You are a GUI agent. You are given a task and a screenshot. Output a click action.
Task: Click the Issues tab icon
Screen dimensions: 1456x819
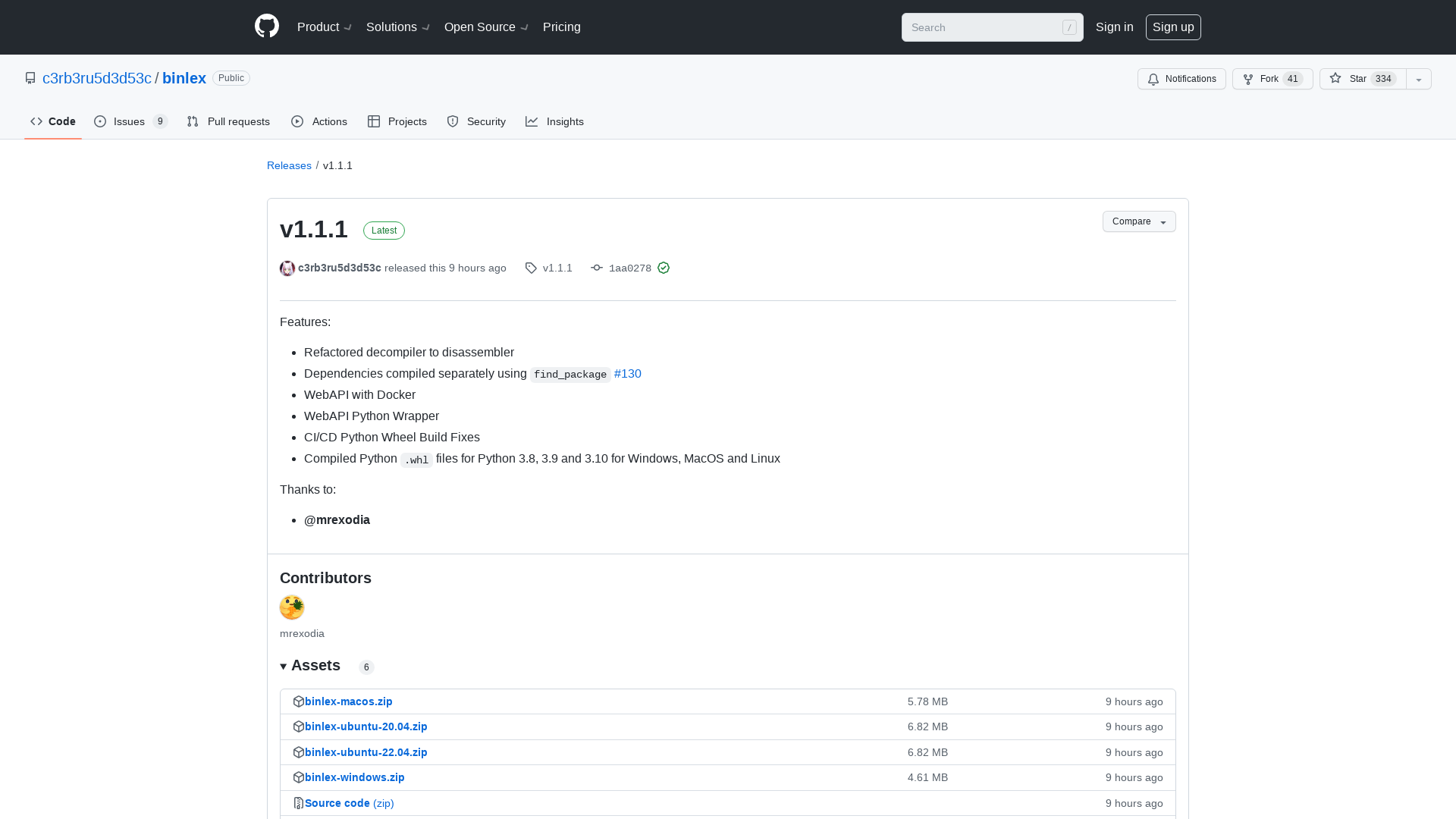pyautogui.click(x=100, y=121)
